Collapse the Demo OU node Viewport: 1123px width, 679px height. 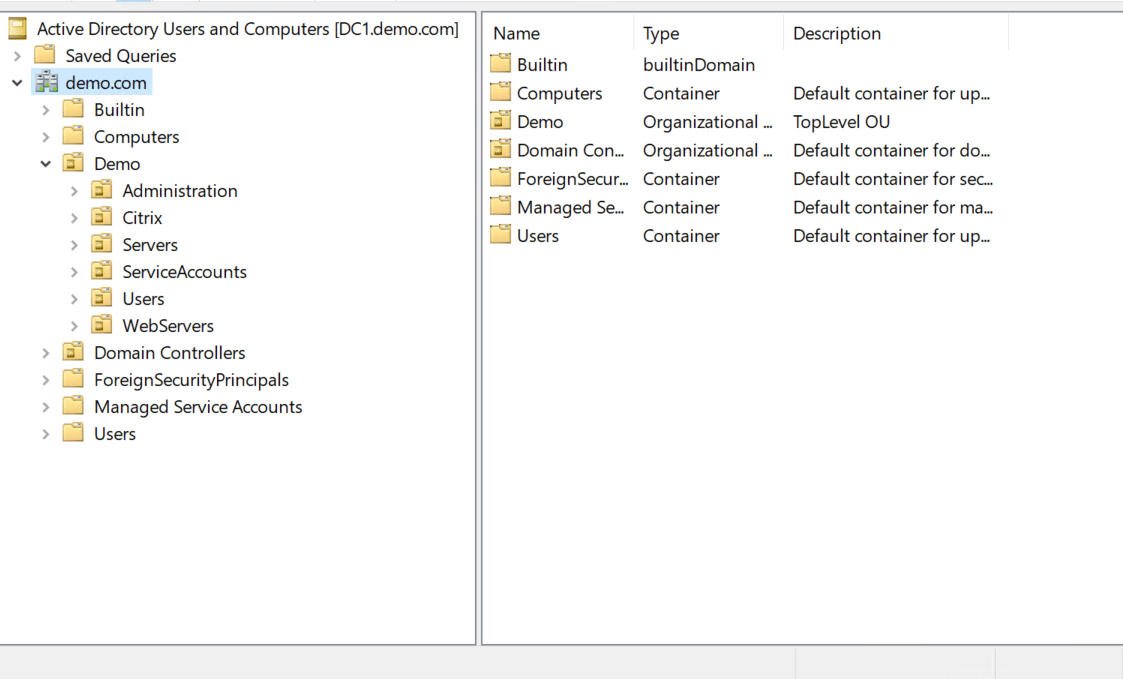click(x=46, y=164)
